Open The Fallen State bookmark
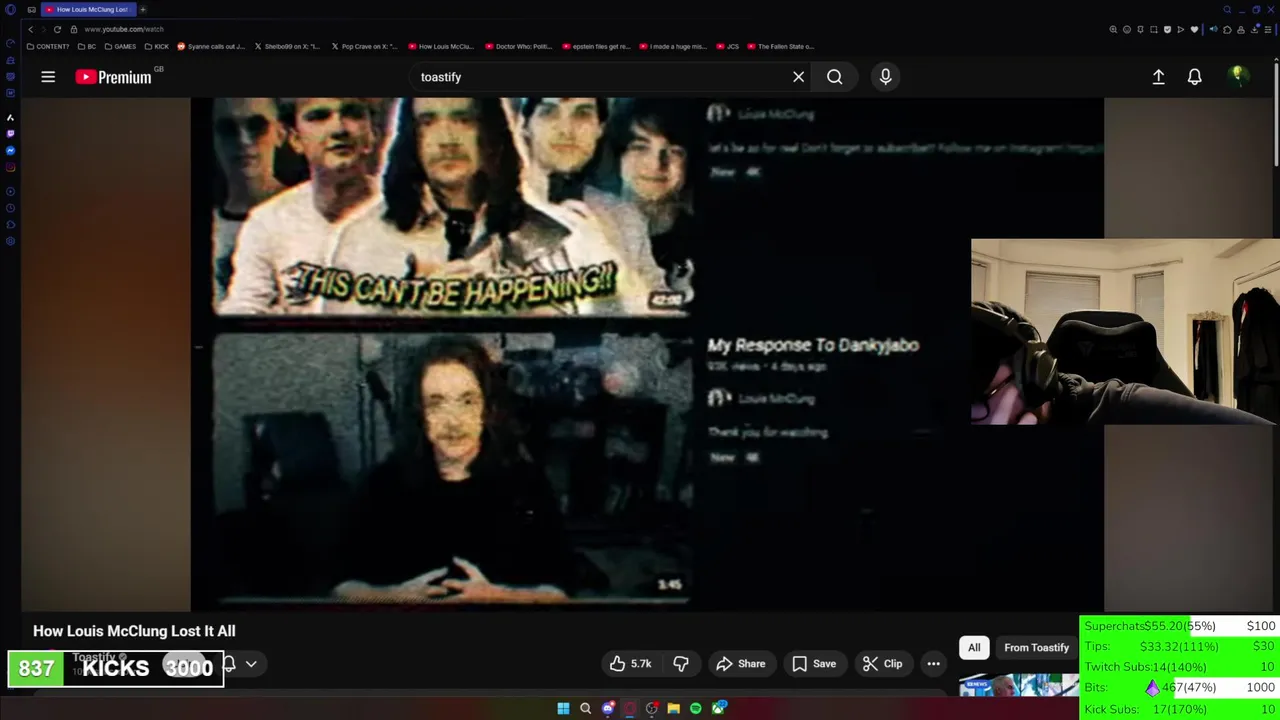This screenshot has height=720, width=1280. [781, 46]
